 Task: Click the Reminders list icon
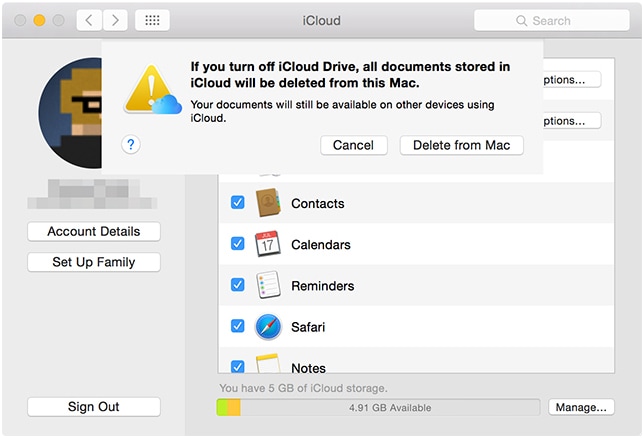(267, 285)
